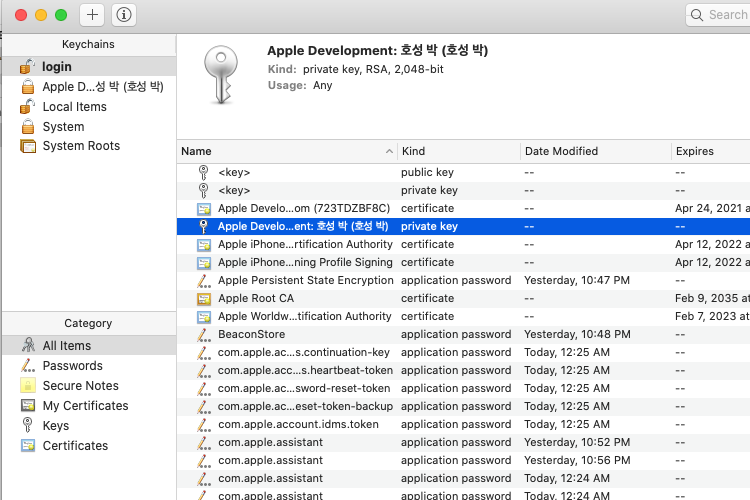750x500 pixels.
Task: Click the Feb 9, 2035 expiry cell
Action: pyautogui.click(x=712, y=298)
